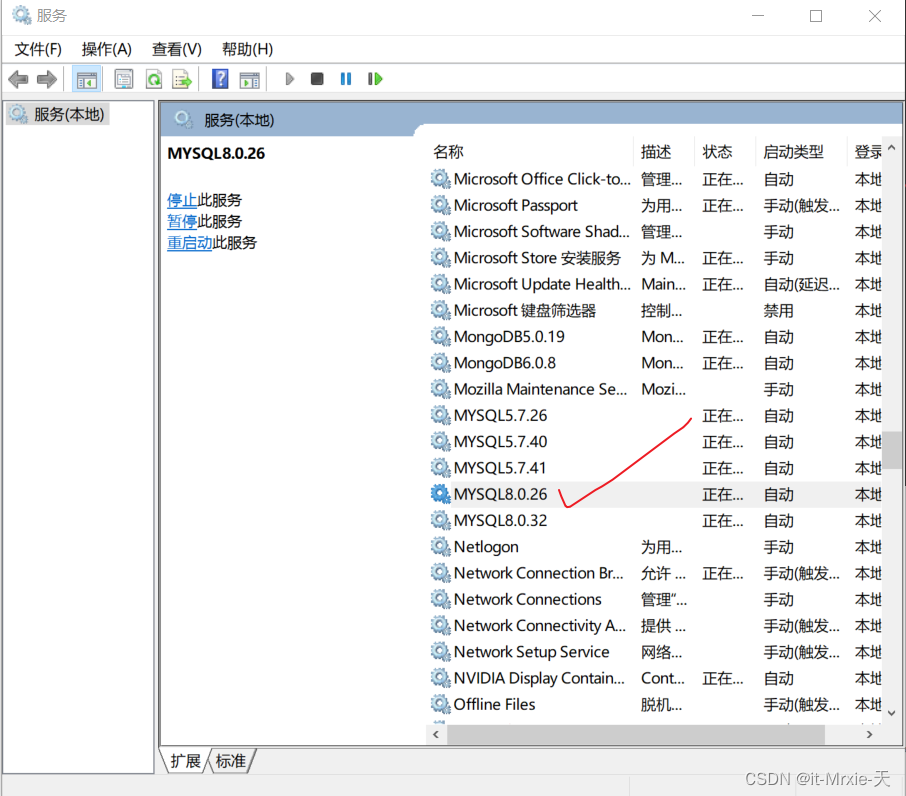The image size is (906, 796).
Task: Switch to the 扩展 tab
Action: 185,761
